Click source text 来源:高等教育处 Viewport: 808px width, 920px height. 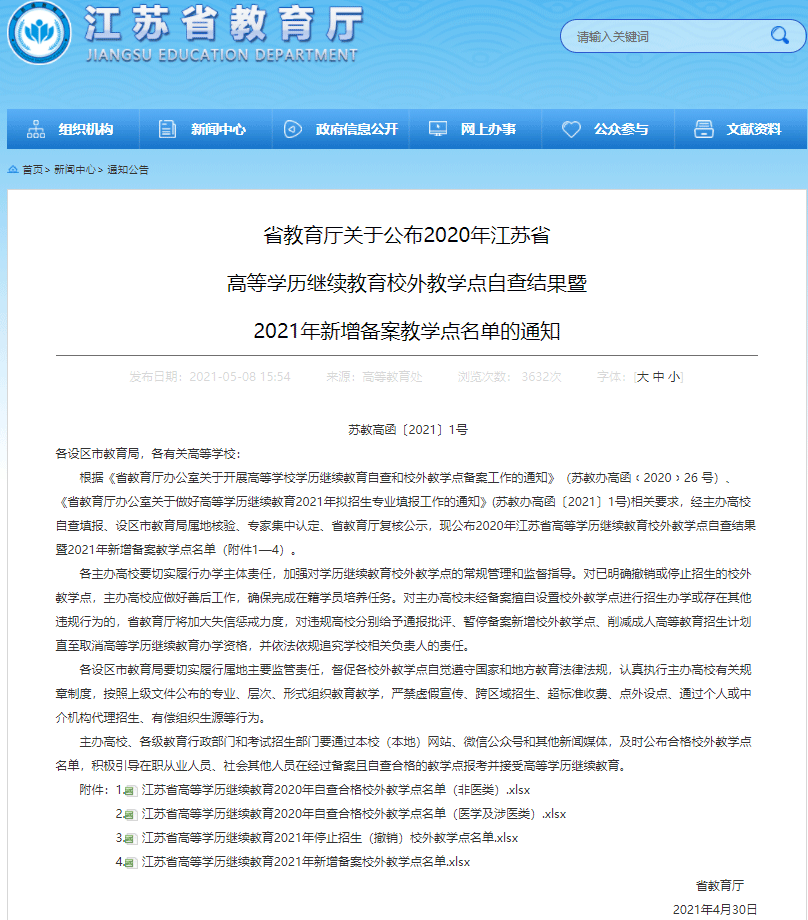point(374,377)
